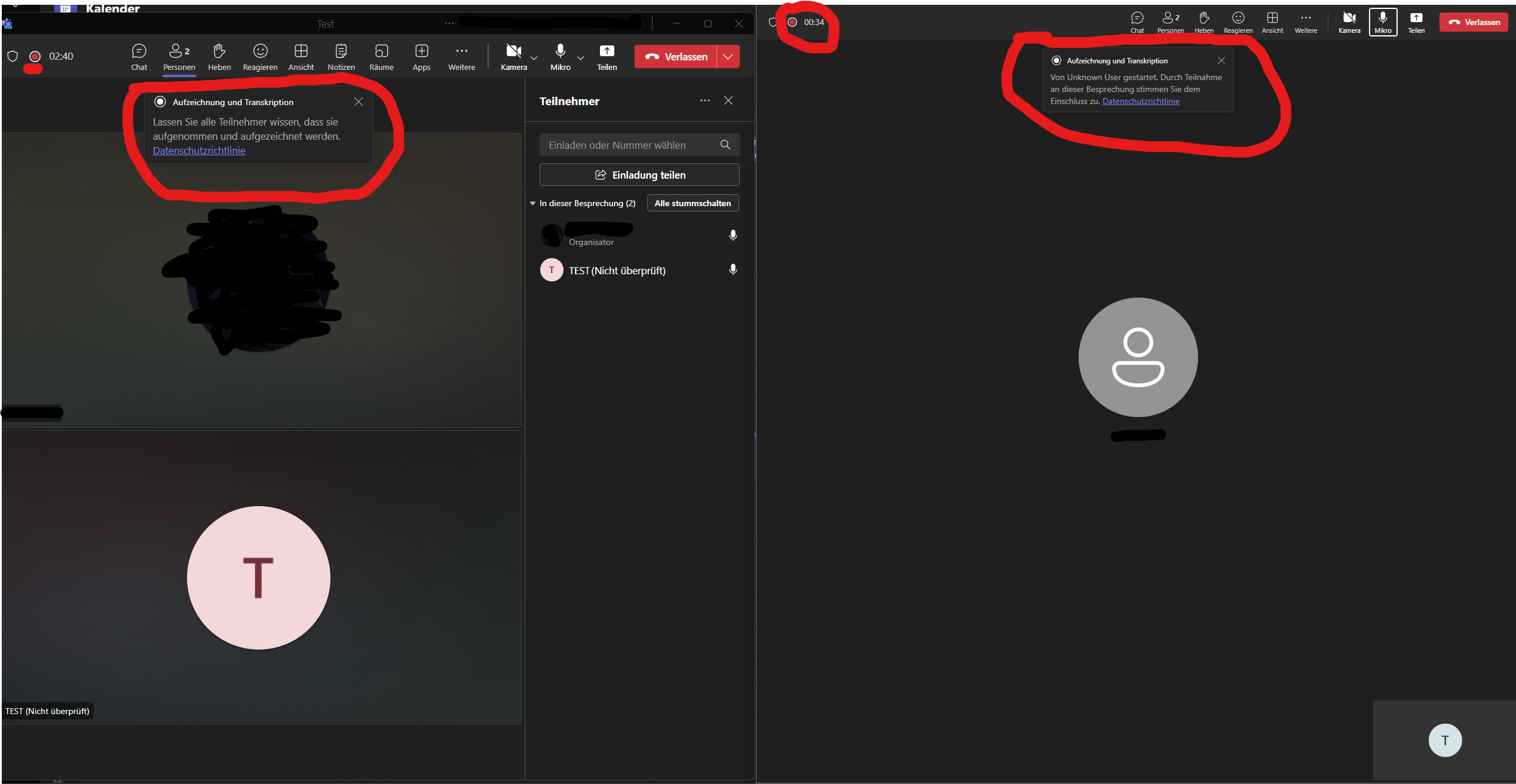Open the Apps menu icon
The image size is (1516, 784).
(421, 57)
